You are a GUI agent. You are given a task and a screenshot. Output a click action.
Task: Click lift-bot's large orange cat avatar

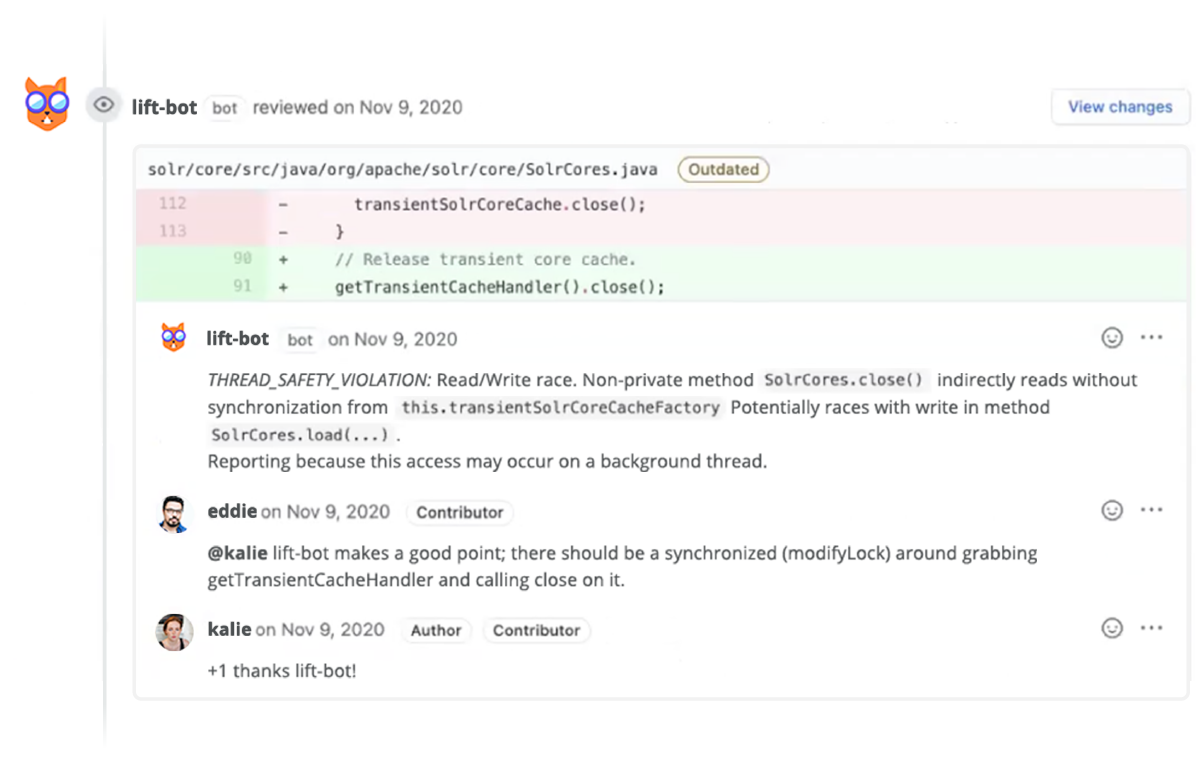tap(46, 103)
